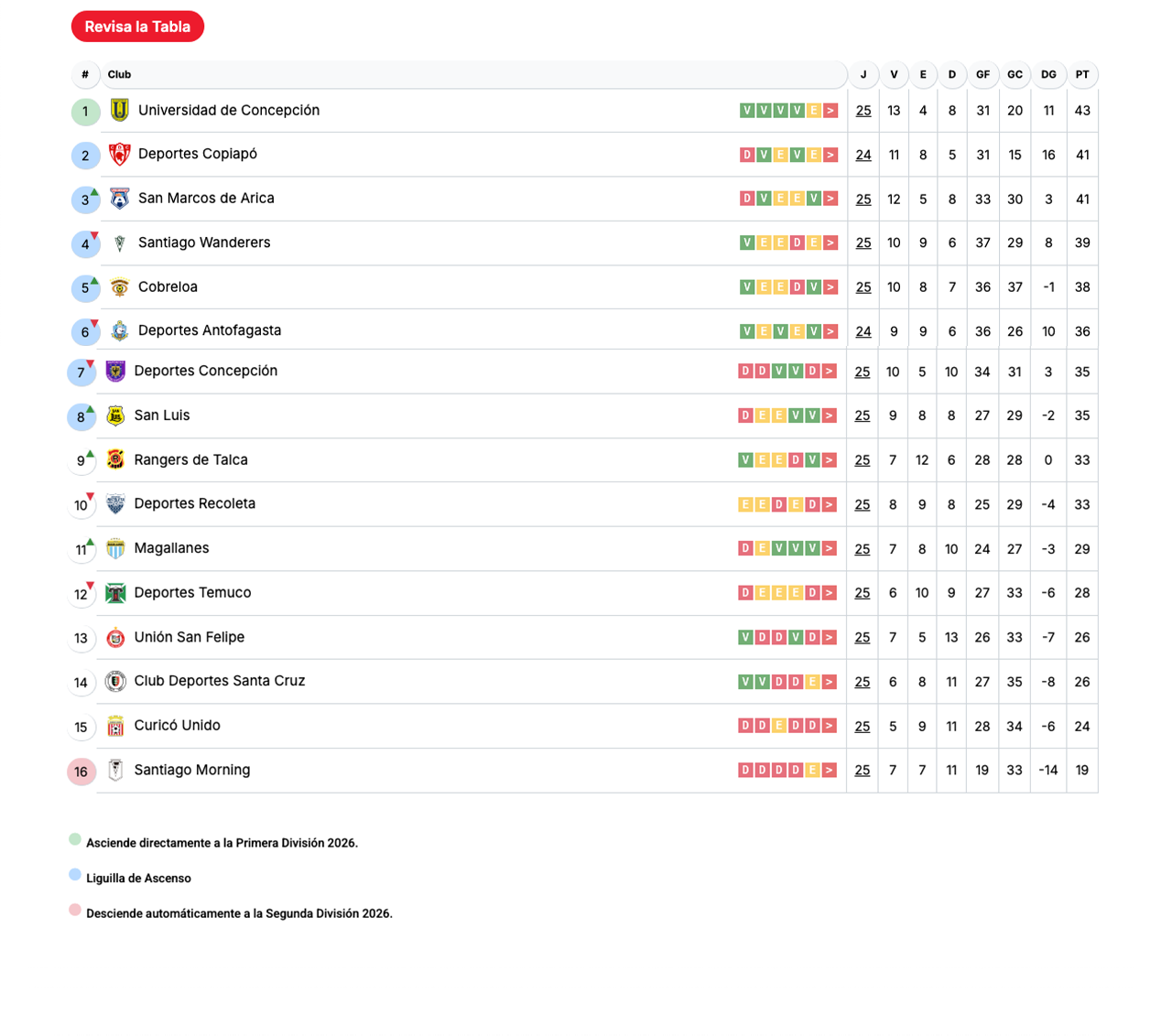
Task: Click the Cobreloa club crest icon
Action: [119, 287]
